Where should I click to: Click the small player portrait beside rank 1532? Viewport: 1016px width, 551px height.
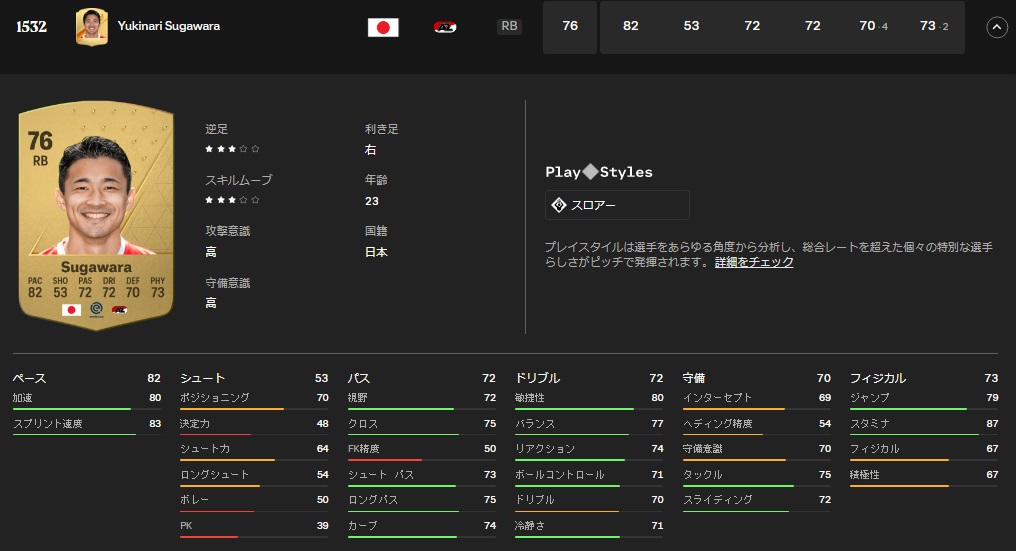(91, 27)
